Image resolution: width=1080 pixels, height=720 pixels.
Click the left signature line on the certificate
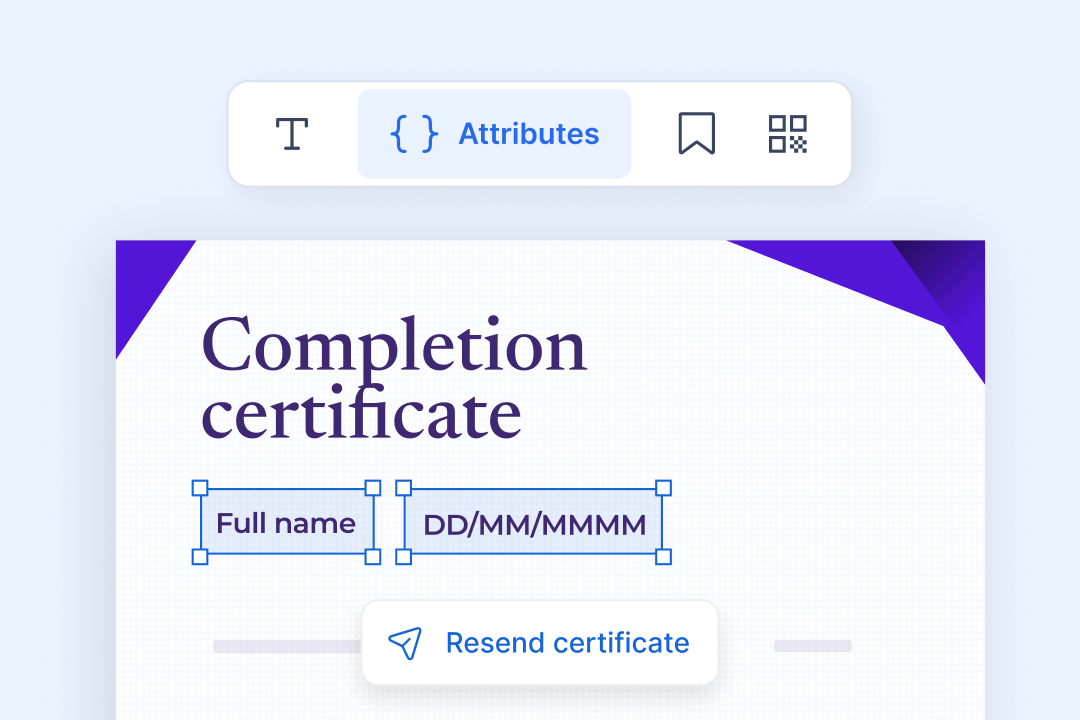[x=280, y=647]
